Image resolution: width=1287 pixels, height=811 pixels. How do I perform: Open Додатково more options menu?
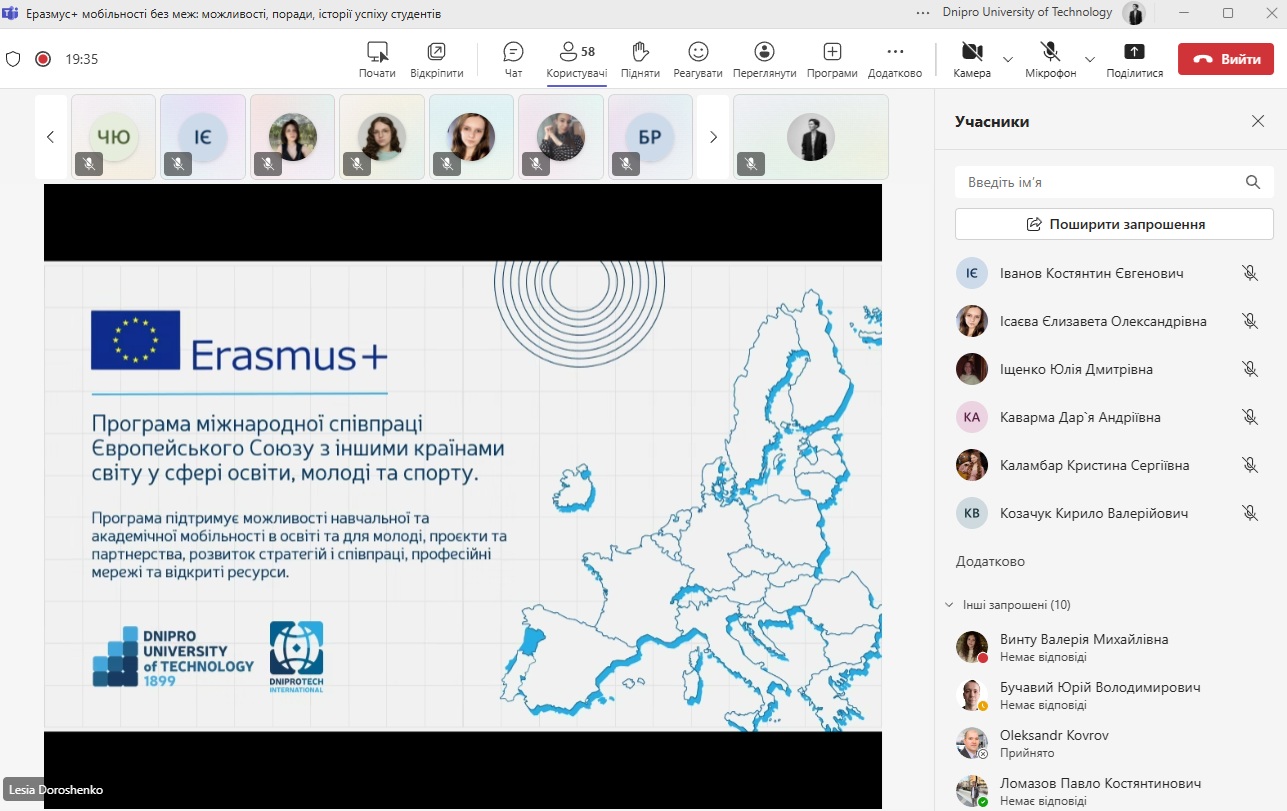pyautogui.click(x=895, y=59)
